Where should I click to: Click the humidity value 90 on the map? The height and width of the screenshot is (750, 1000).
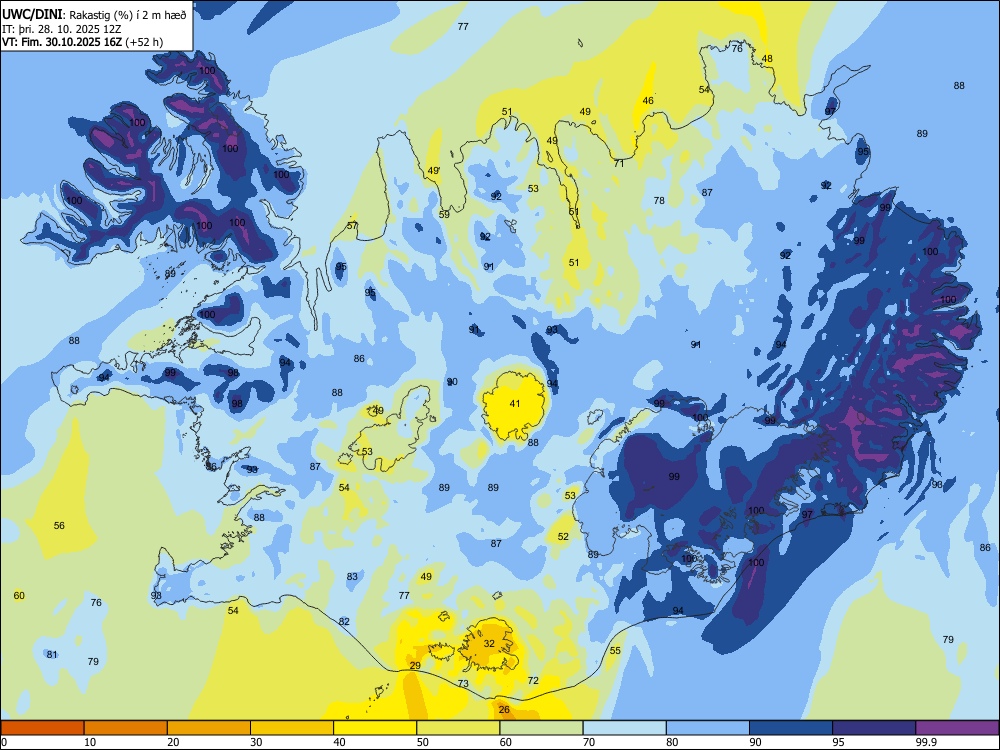[452, 382]
